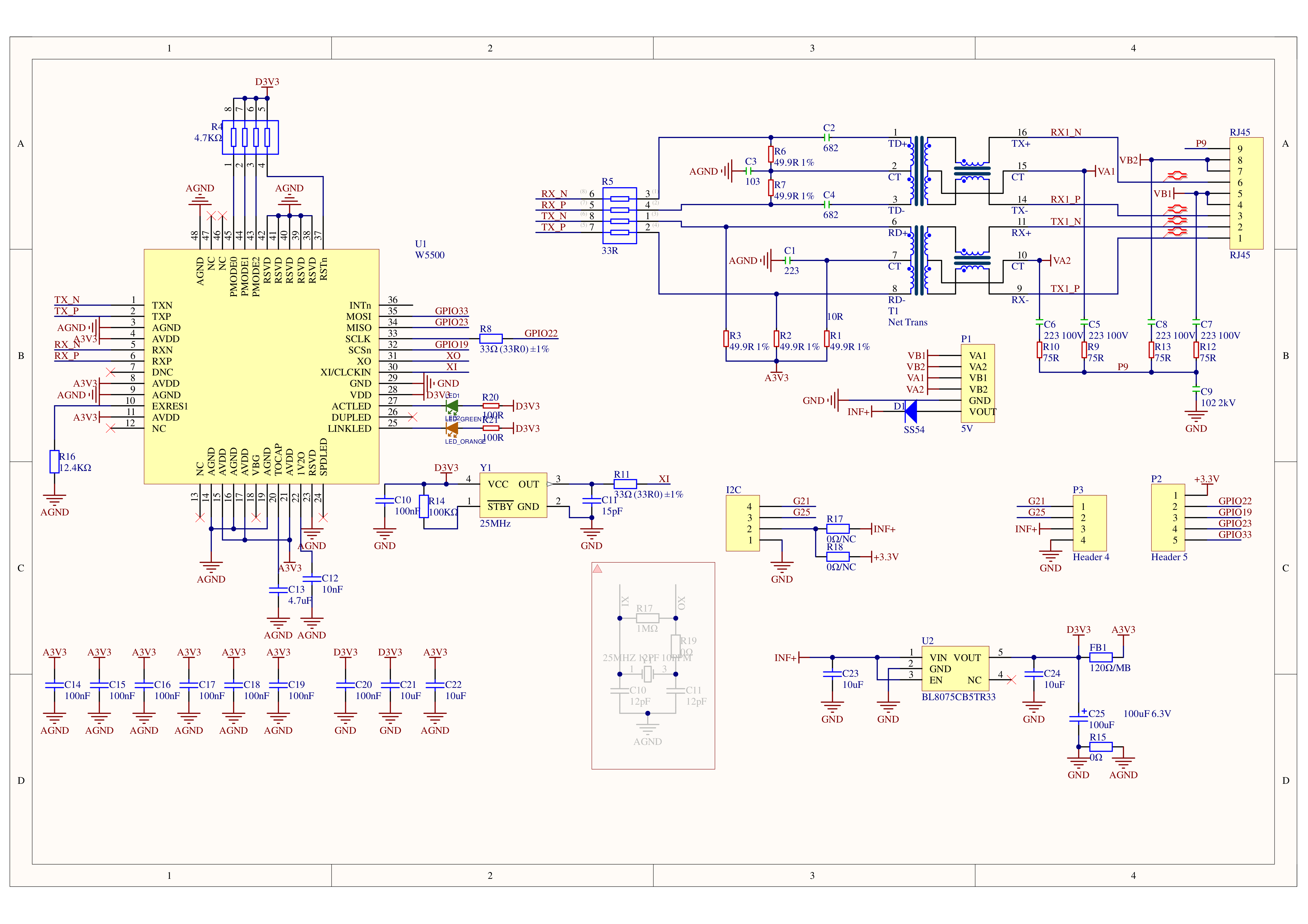1308x924 pixels.
Task: Pick the R16 12.4KΩ resistor symbol
Action: [55, 461]
